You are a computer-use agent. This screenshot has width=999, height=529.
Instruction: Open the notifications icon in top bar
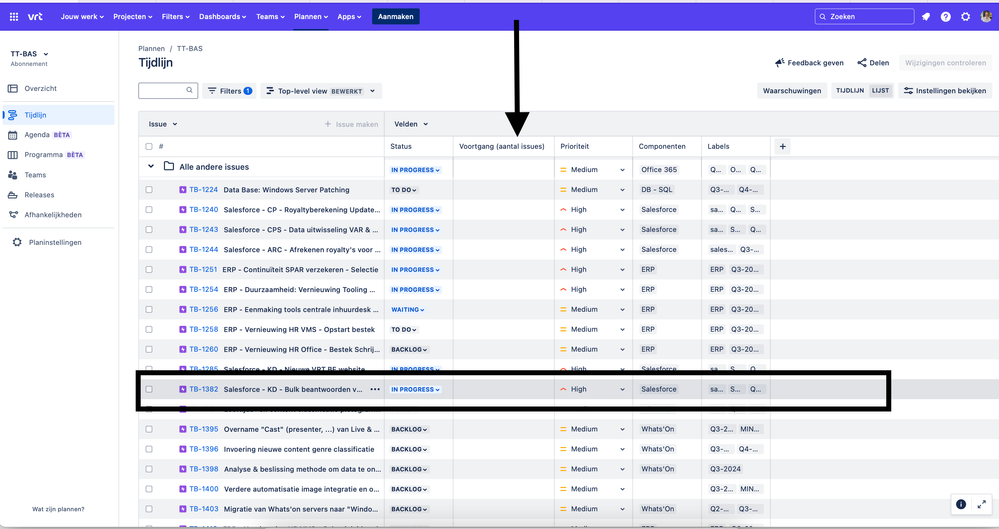[926, 17]
